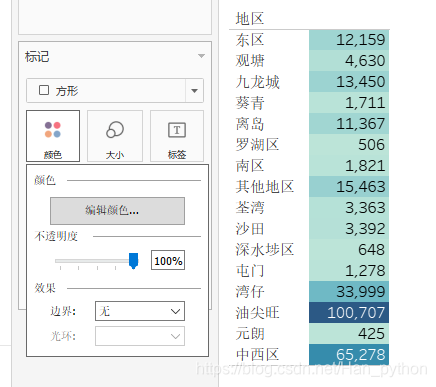Image resolution: width=436 pixels, height=387 pixels.
Task: Click the 3,363 cell
Action: tap(349, 208)
